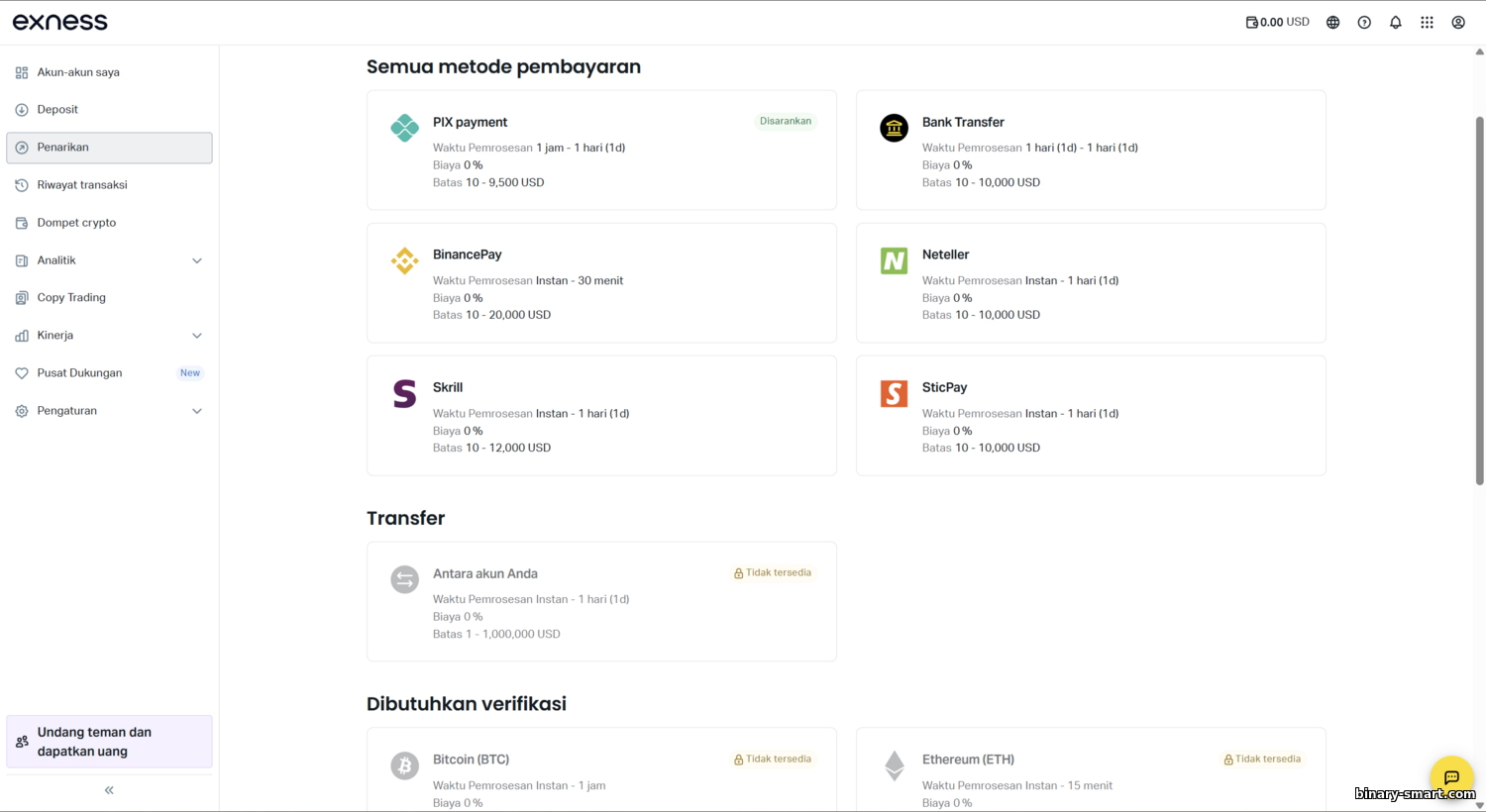The width and height of the screenshot is (1486, 812).
Task: Open the user profile icon
Action: click(x=1458, y=22)
